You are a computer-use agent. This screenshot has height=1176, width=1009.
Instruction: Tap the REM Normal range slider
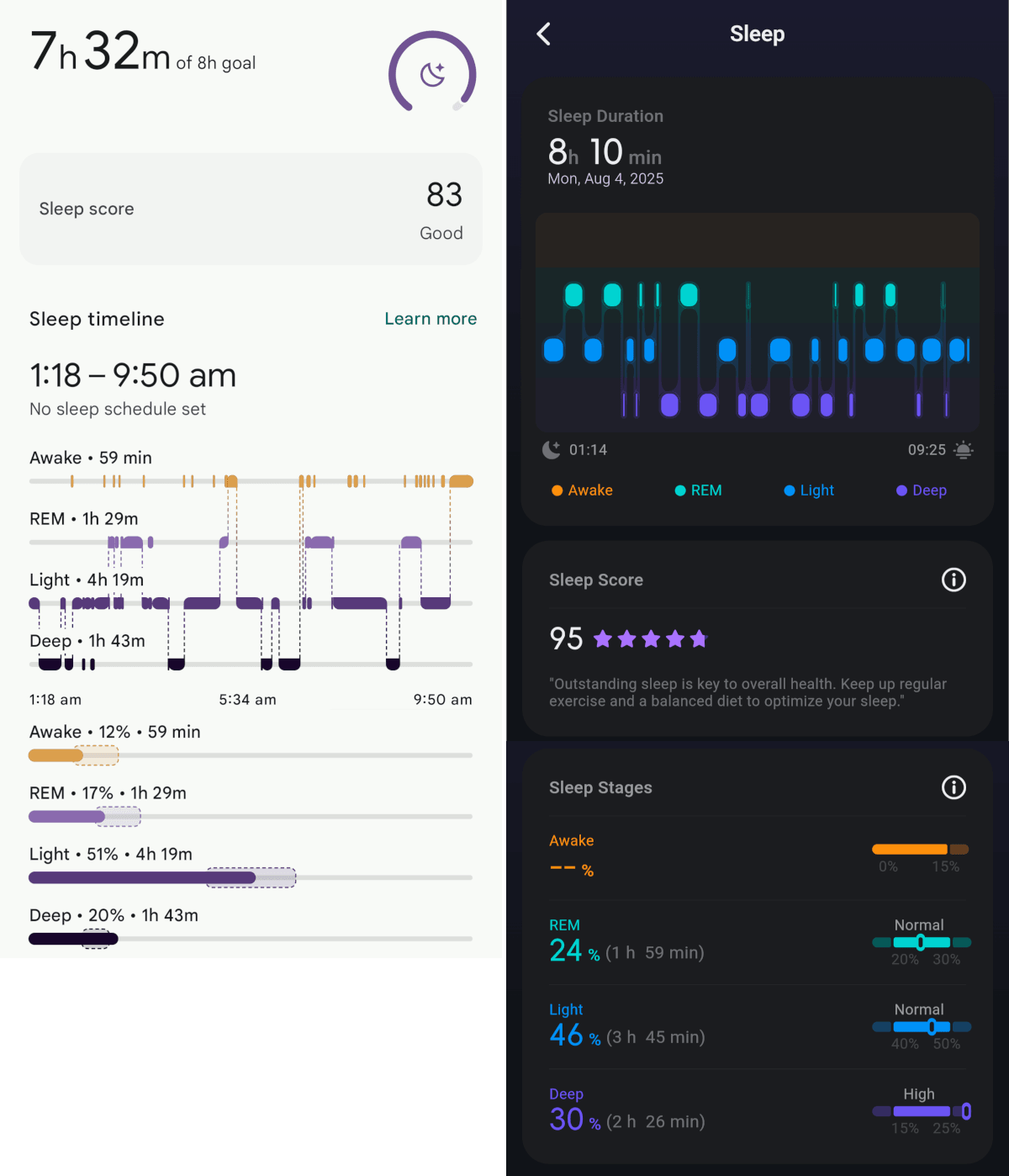coord(922,943)
